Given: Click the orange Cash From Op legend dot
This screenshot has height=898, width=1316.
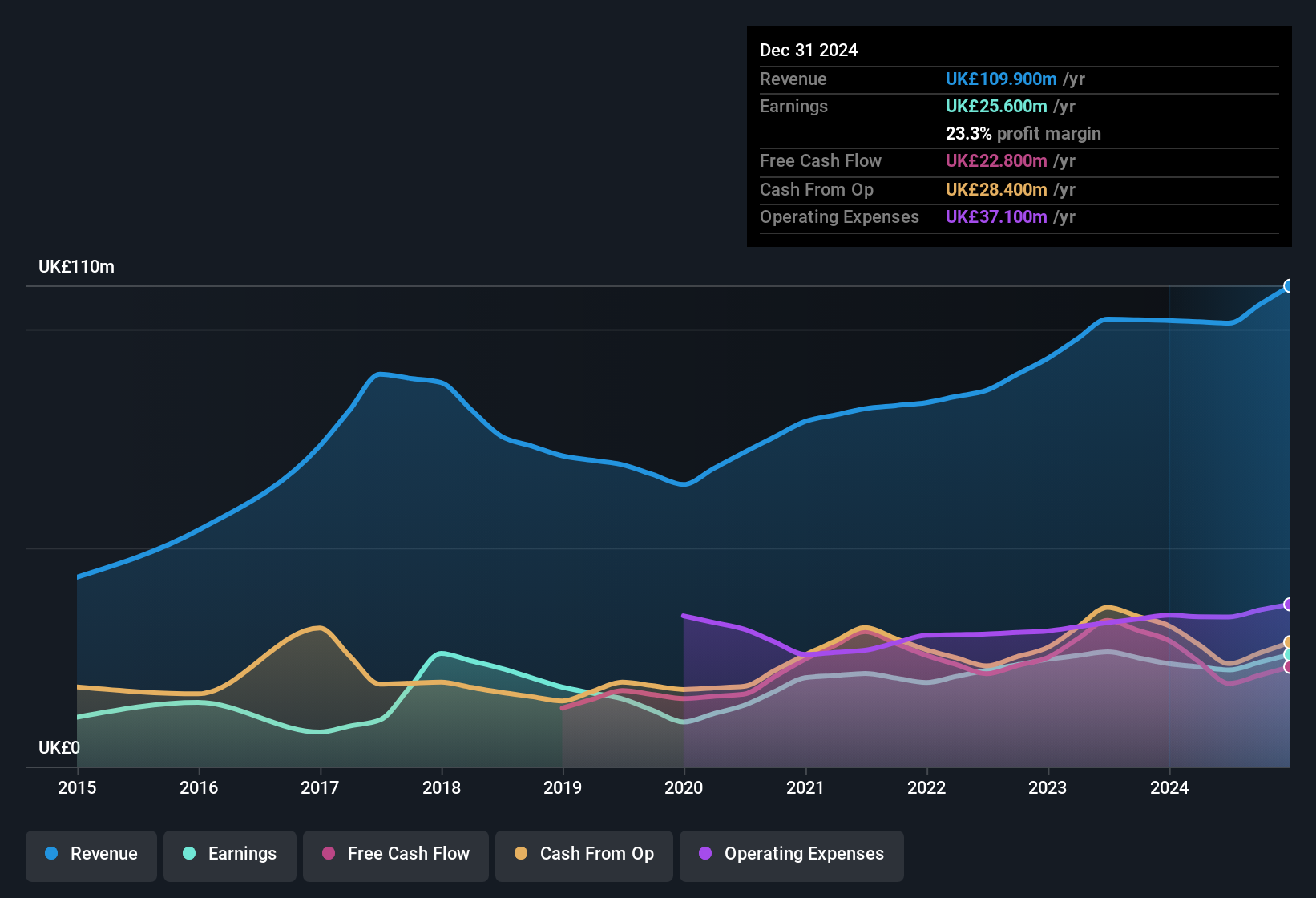Looking at the screenshot, I should coord(521,853).
